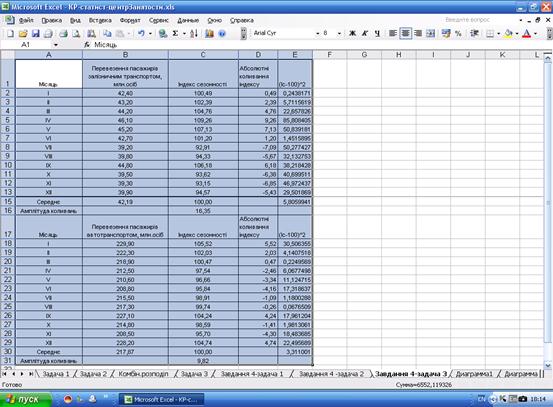Click the AutoSum sigma icon
The image size is (553, 407).
coord(175,34)
